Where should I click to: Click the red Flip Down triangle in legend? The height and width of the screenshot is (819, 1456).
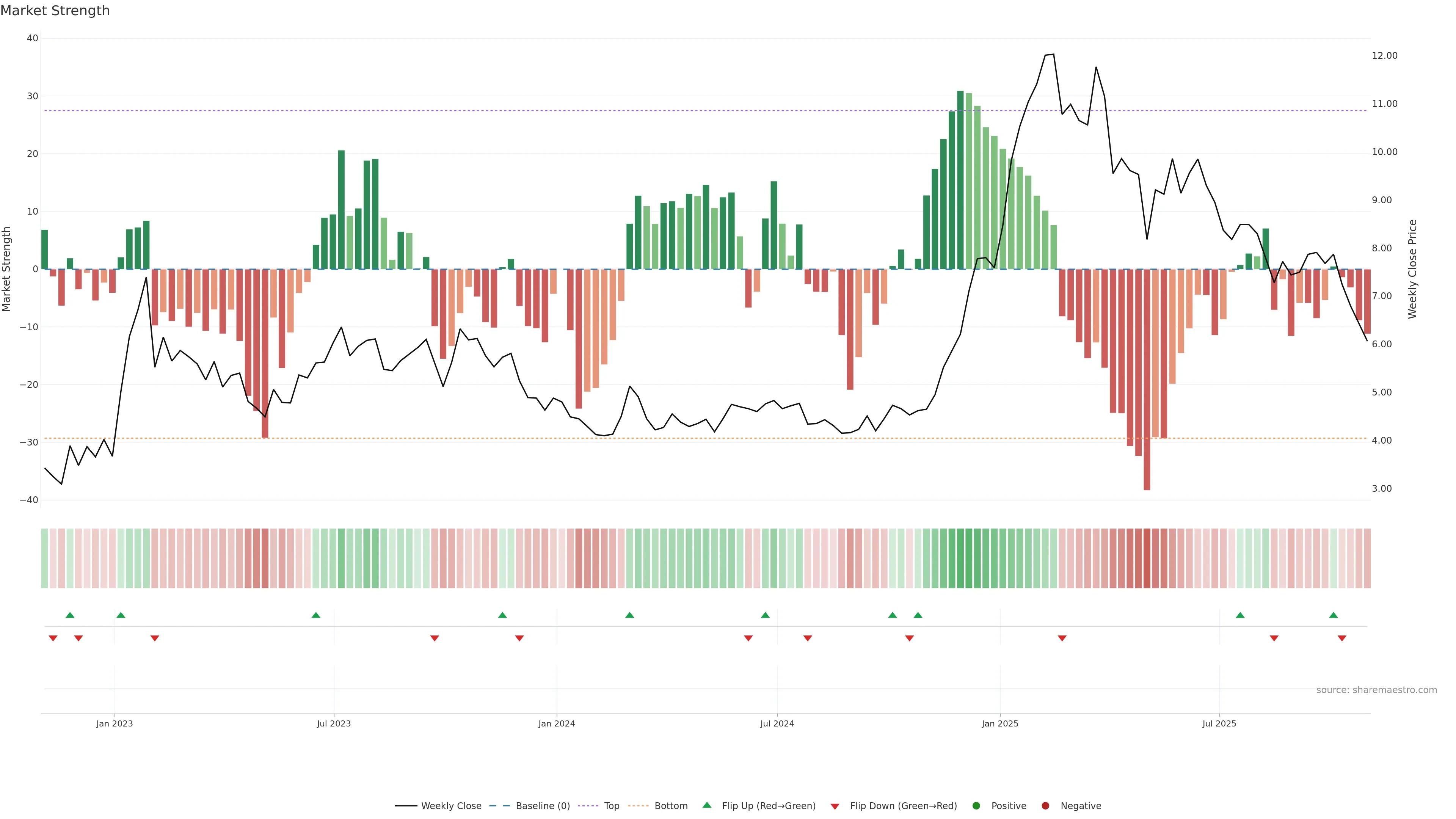[x=835, y=806]
